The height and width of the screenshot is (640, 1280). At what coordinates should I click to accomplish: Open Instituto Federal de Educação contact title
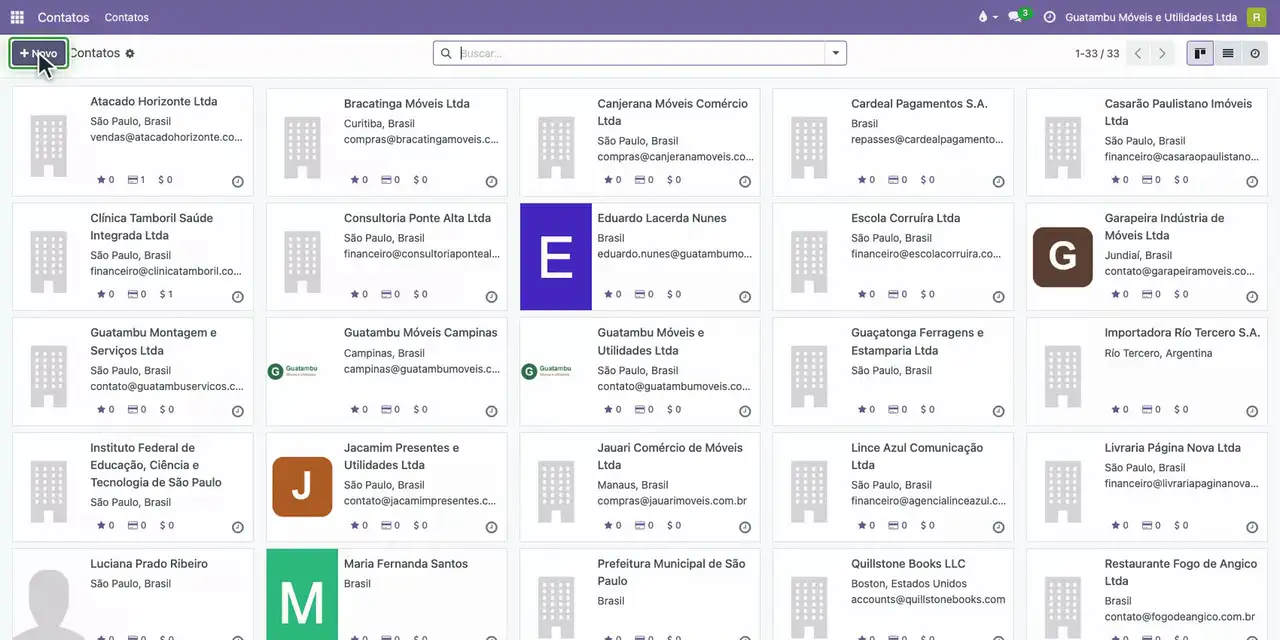click(x=156, y=465)
